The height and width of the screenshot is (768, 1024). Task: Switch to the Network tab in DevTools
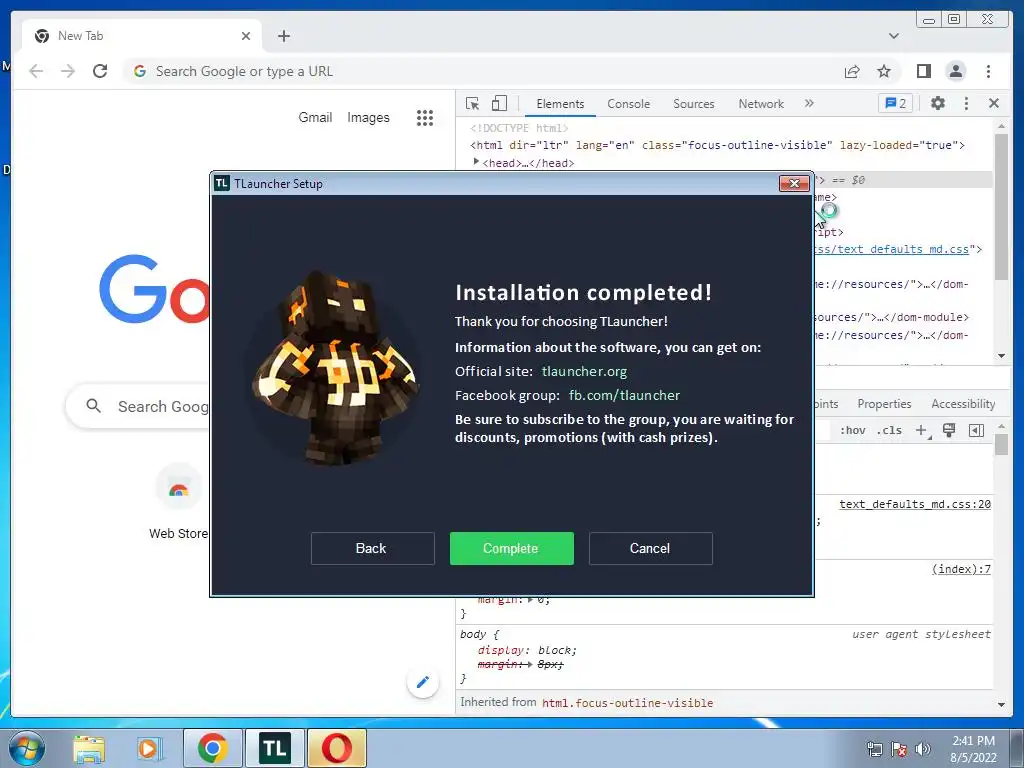(761, 104)
